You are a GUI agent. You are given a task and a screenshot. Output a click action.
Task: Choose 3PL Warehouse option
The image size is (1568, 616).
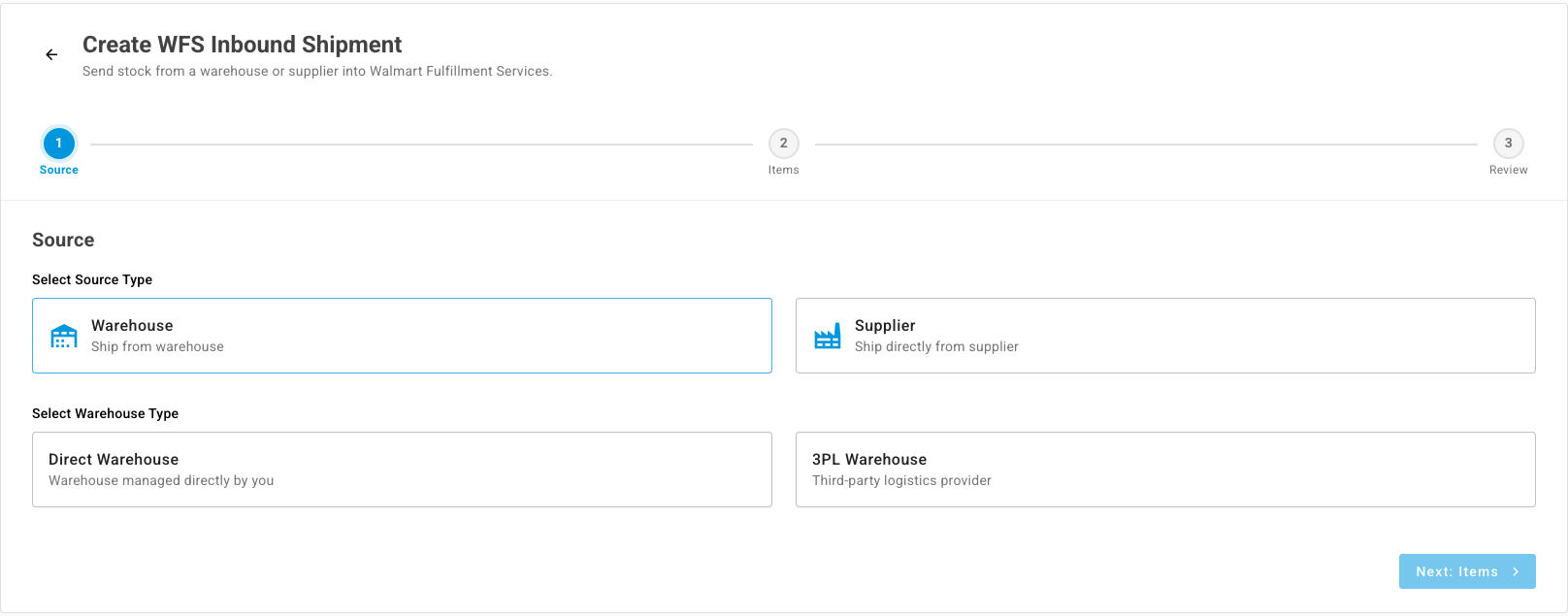click(1165, 470)
